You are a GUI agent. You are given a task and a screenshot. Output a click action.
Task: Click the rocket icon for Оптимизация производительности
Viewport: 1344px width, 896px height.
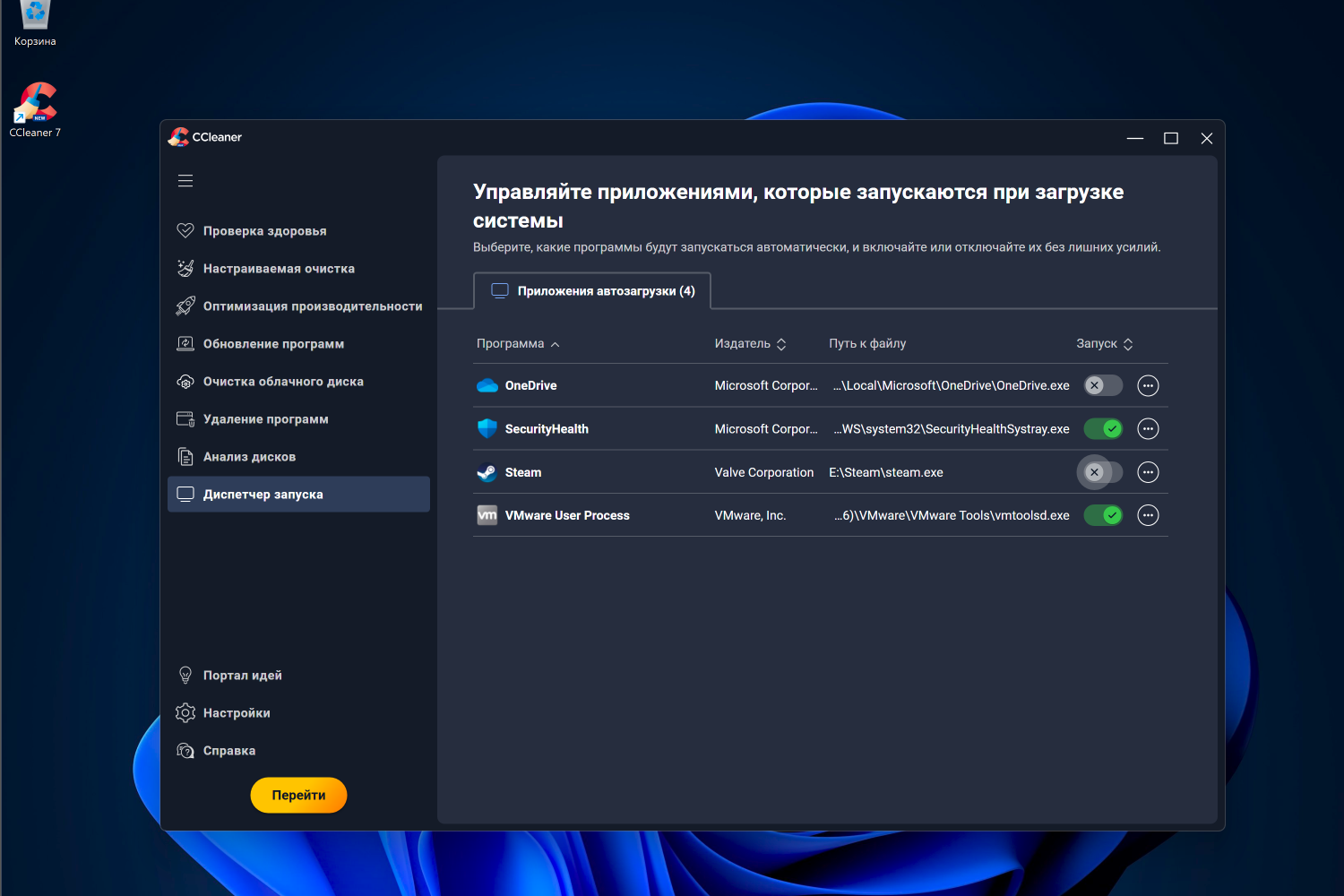coord(185,306)
